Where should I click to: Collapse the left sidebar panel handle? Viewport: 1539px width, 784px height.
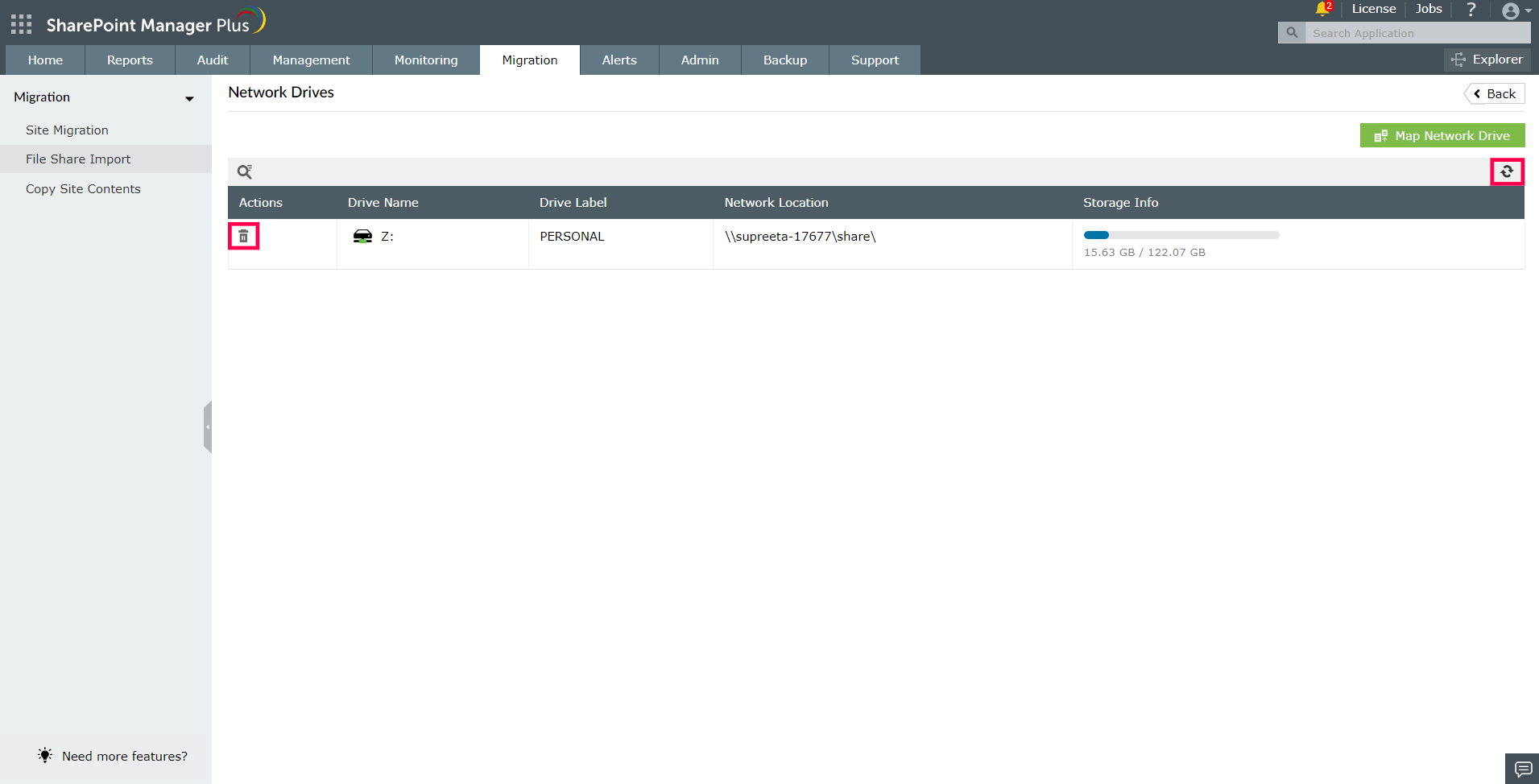[208, 427]
